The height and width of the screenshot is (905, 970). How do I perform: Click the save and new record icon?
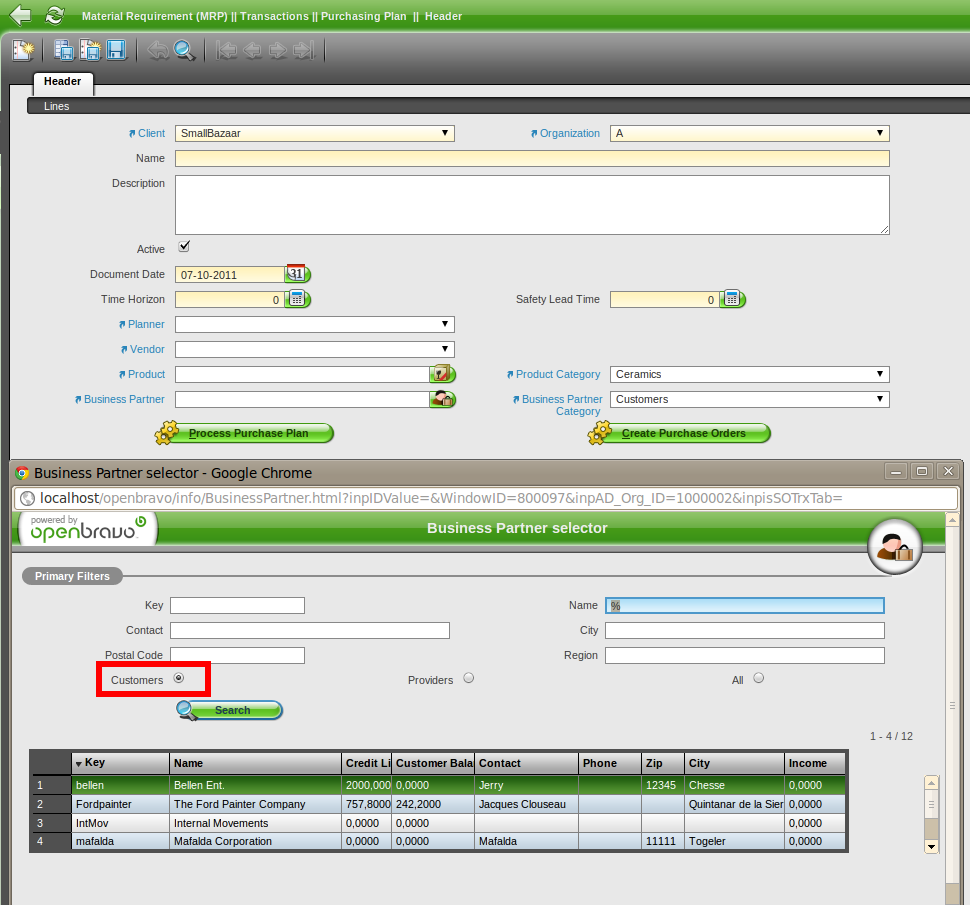pos(90,50)
